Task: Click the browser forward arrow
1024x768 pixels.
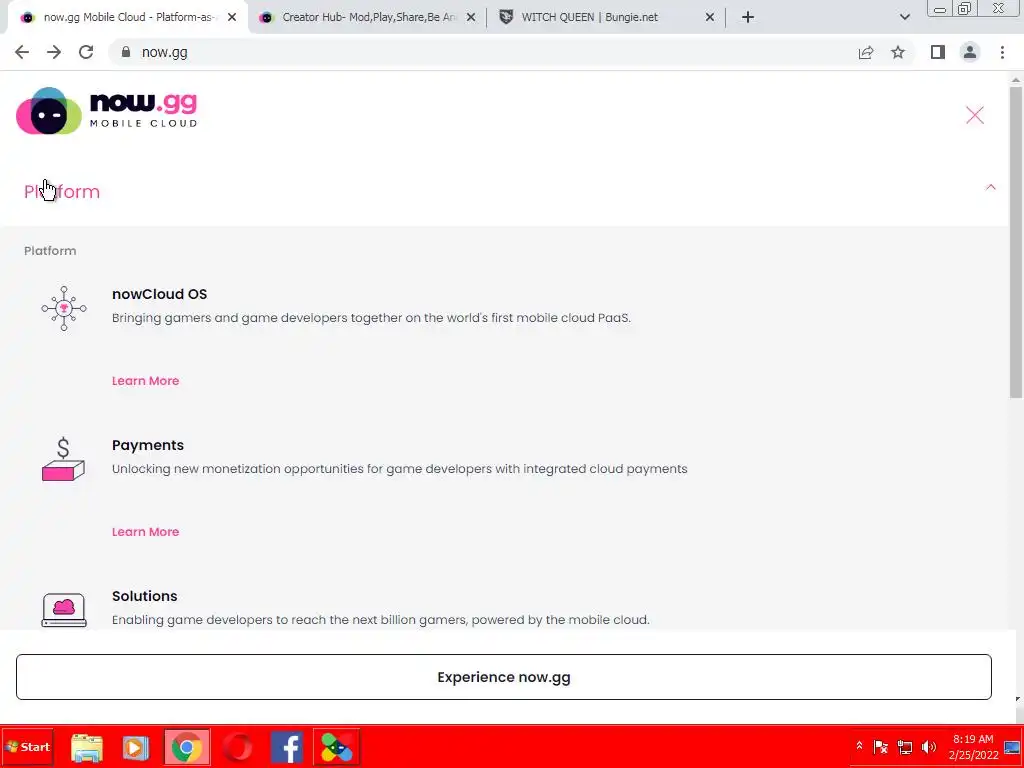Action: (54, 52)
